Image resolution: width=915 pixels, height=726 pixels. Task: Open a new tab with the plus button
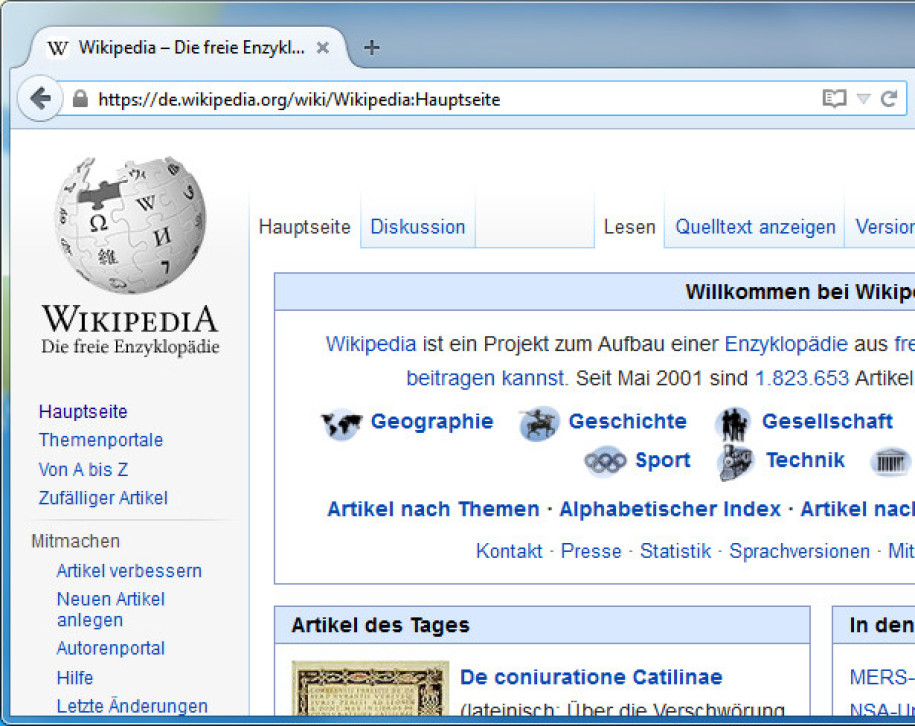pyautogui.click(x=372, y=47)
